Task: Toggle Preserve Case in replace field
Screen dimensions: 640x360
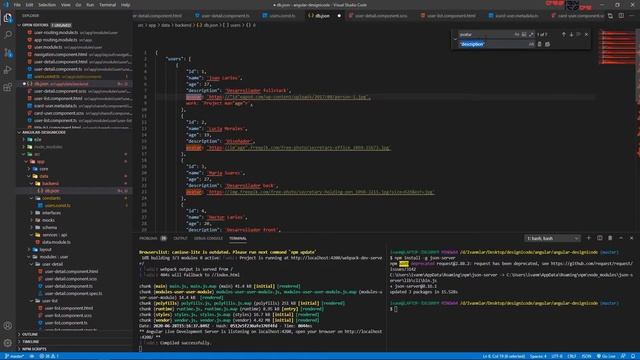Action: (x=531, y=44)
